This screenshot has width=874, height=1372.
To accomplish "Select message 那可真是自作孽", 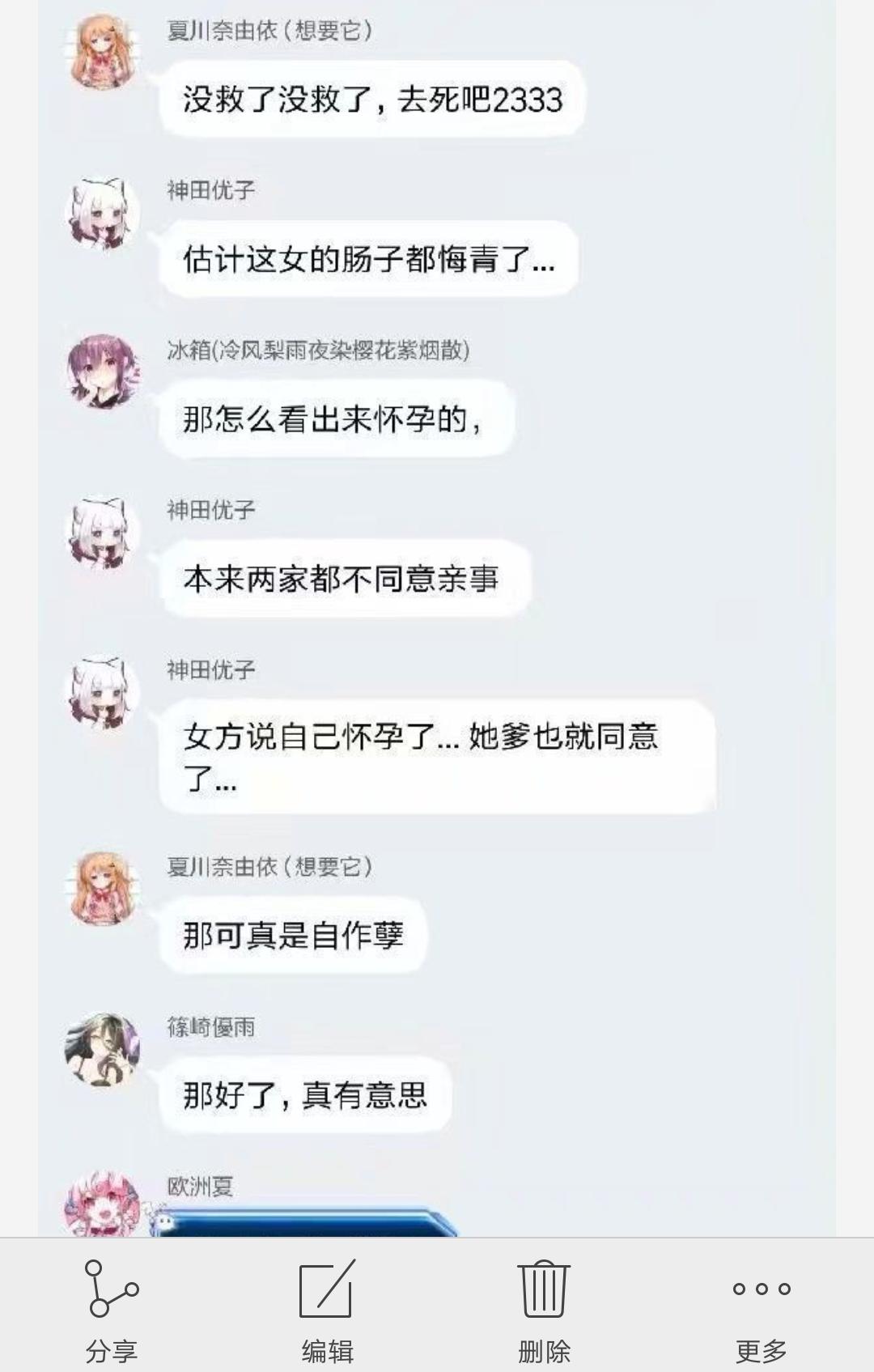I will pyautogui.click(x=293, y=935).
